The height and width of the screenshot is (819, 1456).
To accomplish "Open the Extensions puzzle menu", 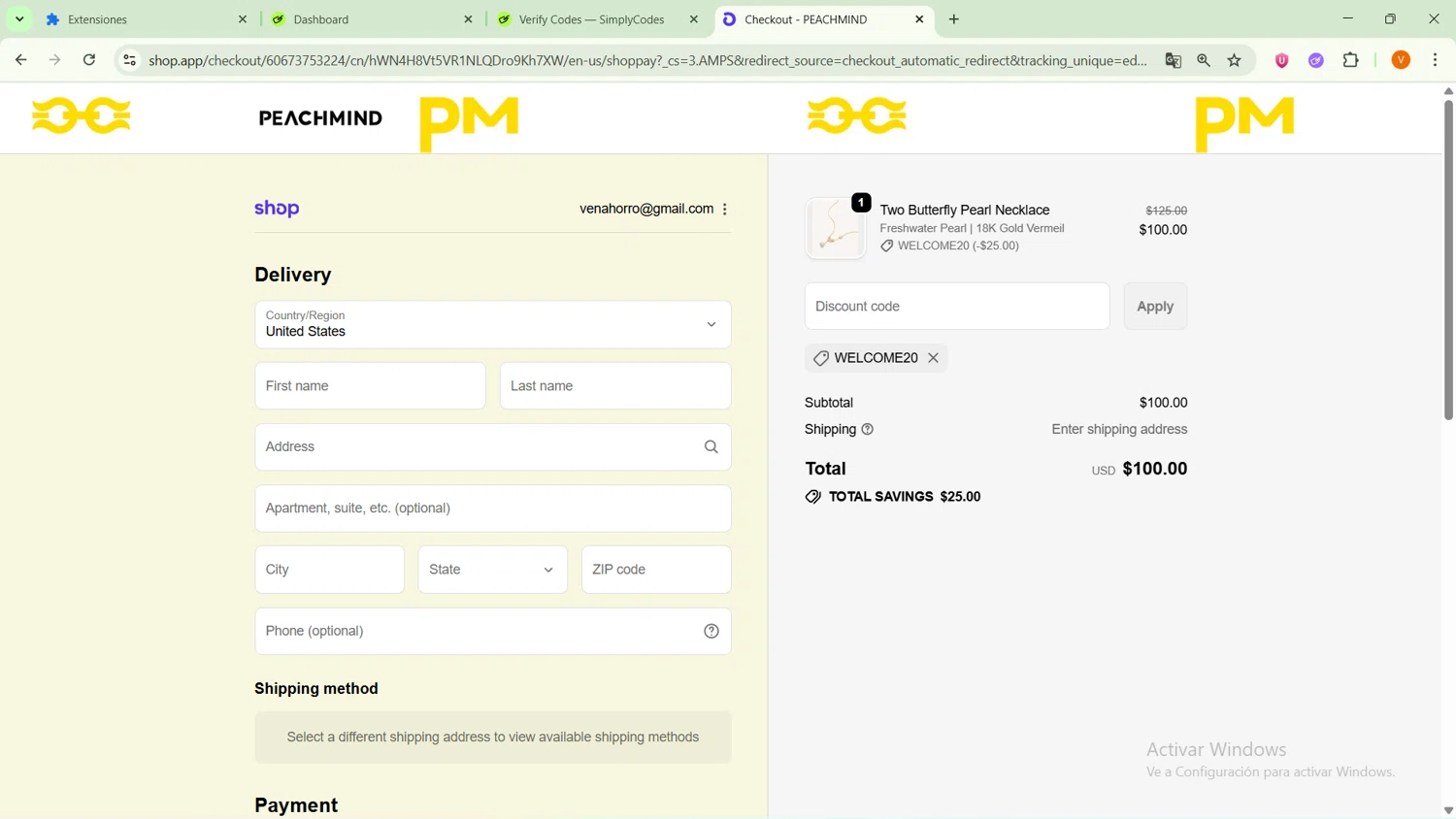I will click(1351, 60).
